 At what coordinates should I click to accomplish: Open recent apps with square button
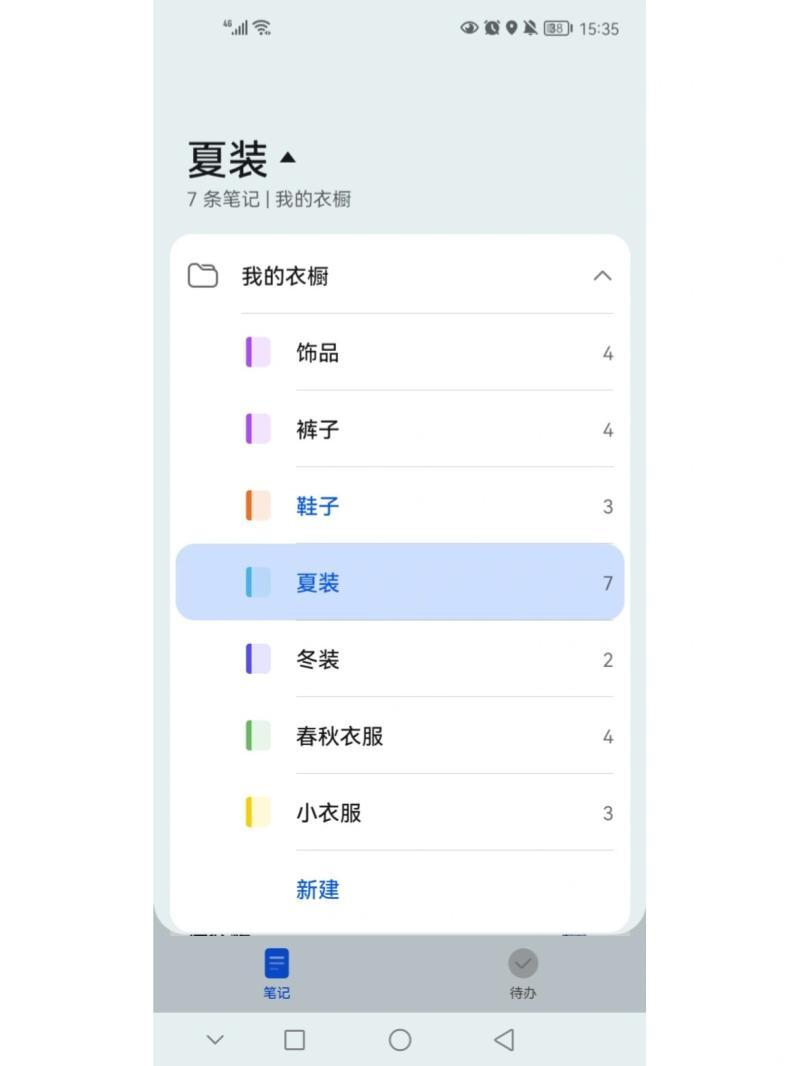click(x=294, y=1040)
